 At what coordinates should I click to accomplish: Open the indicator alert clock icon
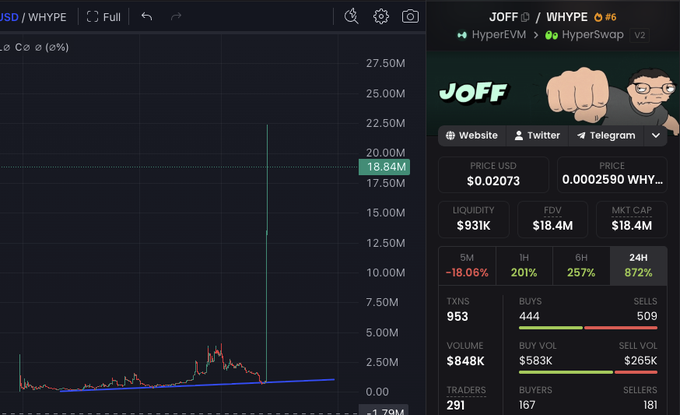[x=351, y=16]
